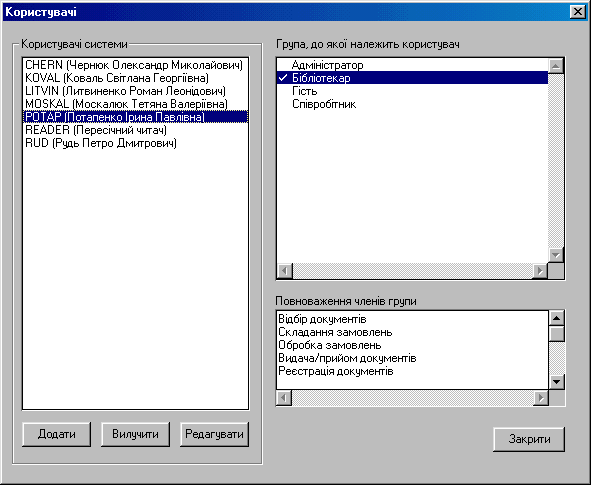Screen dimensions: 591x485
Task: Open user editing with Редагувати button
Action: tap(214, 434)
